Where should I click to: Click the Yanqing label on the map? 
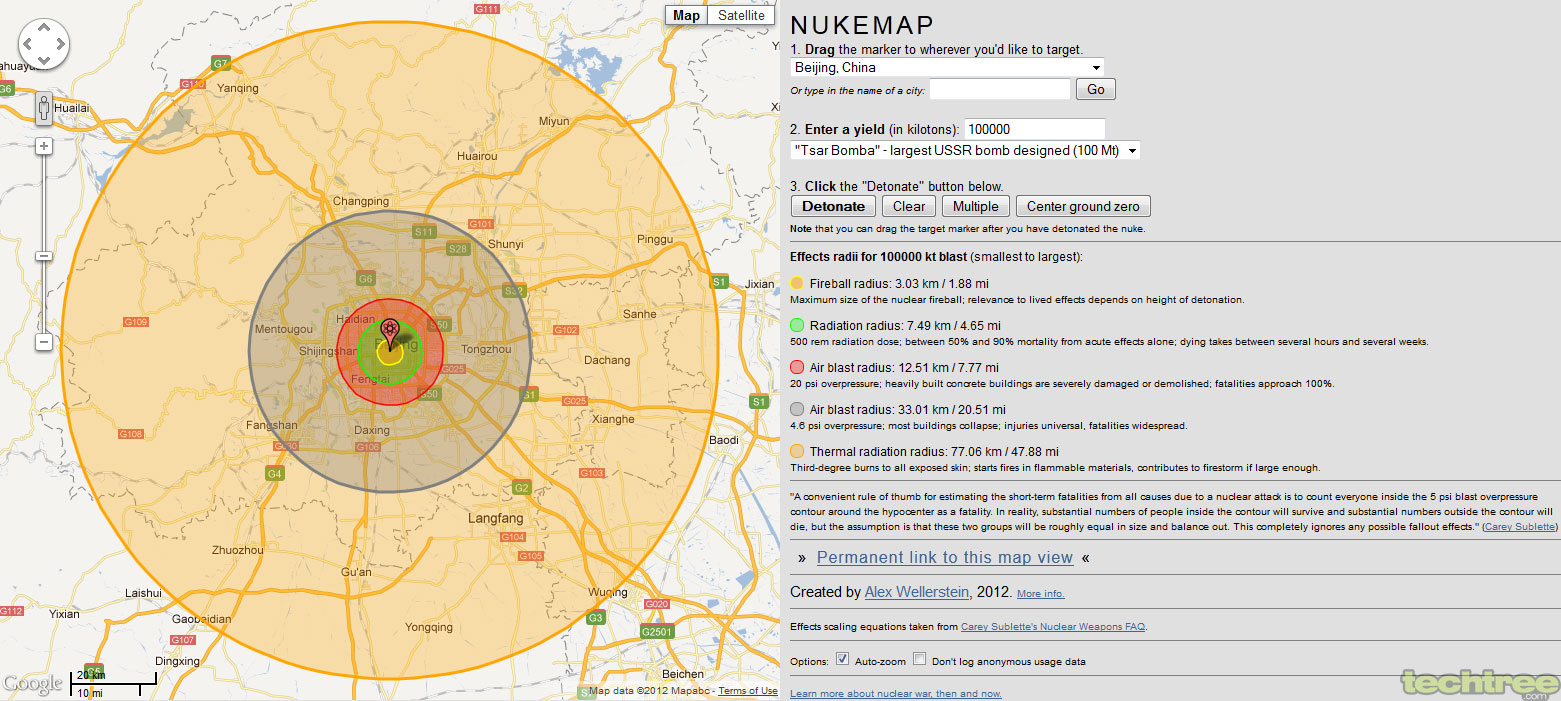[x=238, y=88]
